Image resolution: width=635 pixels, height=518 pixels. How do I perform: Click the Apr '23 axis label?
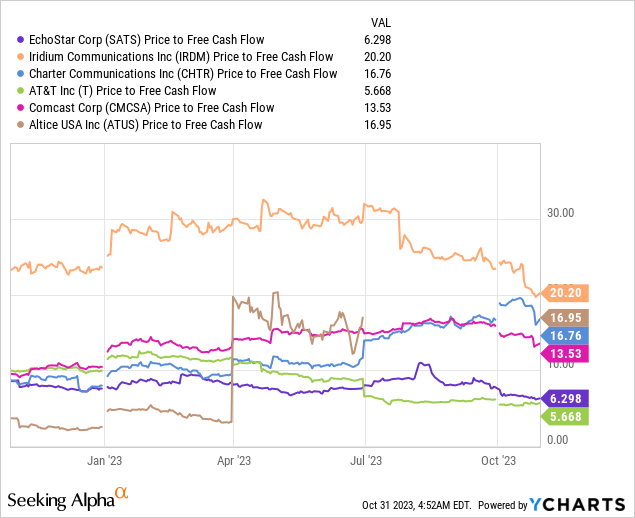click(232, 461)
